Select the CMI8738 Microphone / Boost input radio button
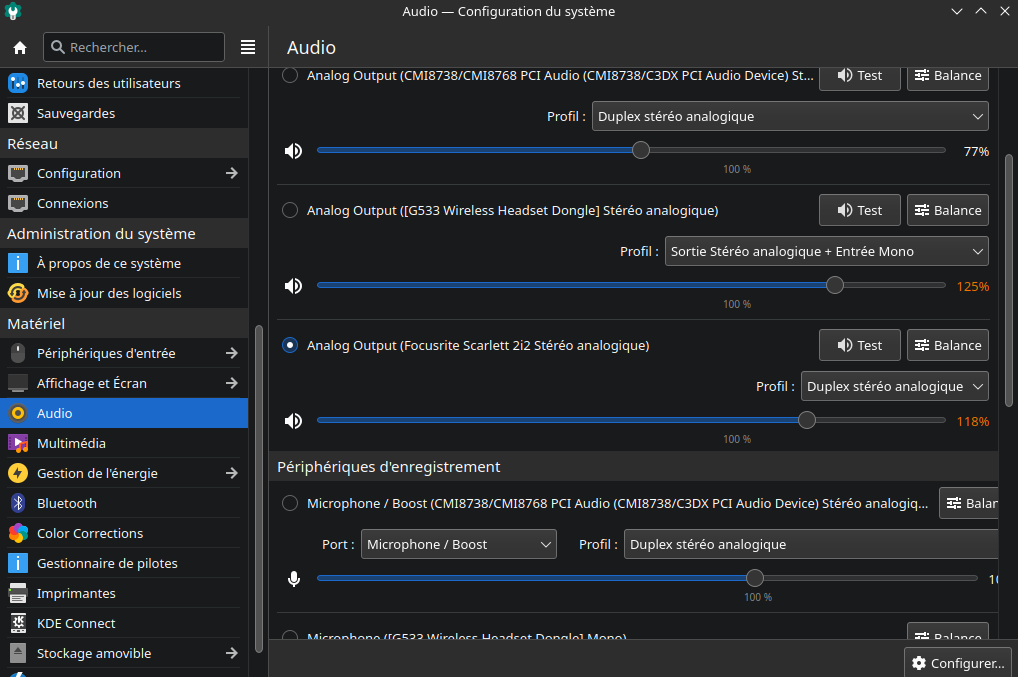 tap(290, 503)
